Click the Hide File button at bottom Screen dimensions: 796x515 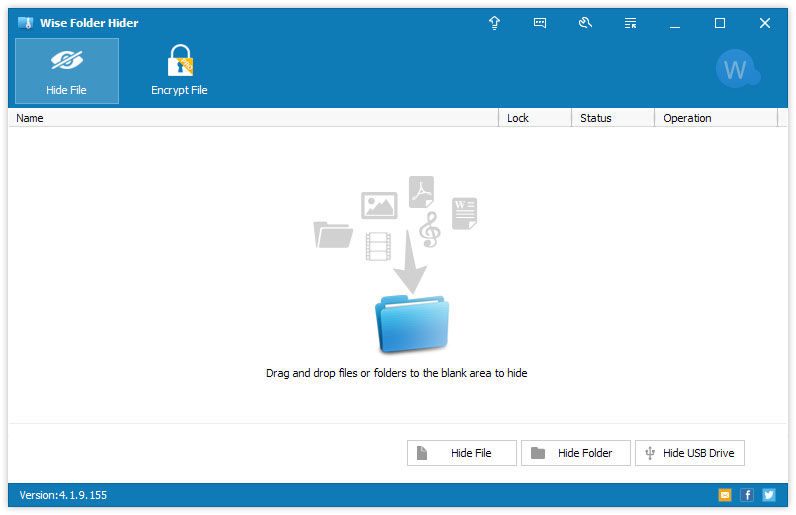point(462,453)
